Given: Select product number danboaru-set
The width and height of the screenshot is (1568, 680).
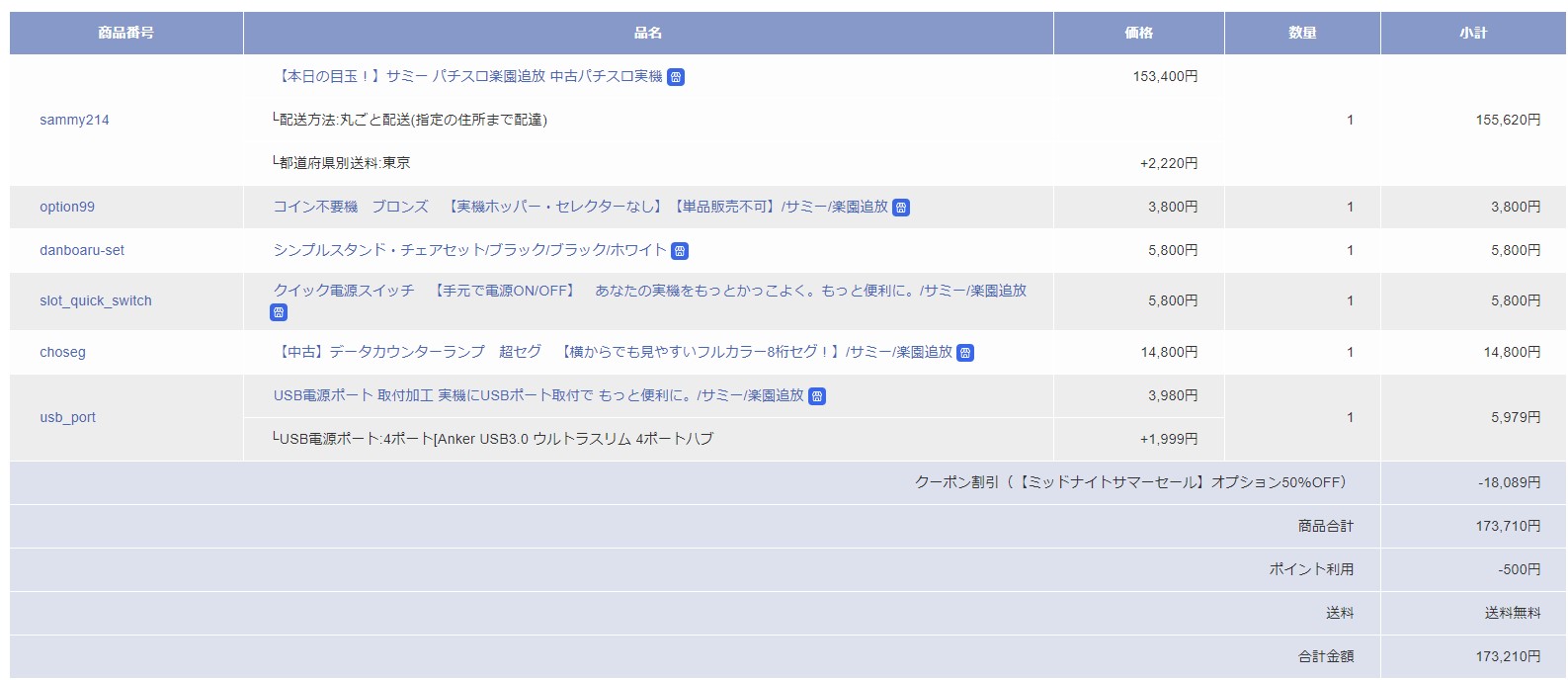Looking at the screenshot, I should tap(82, 250).
